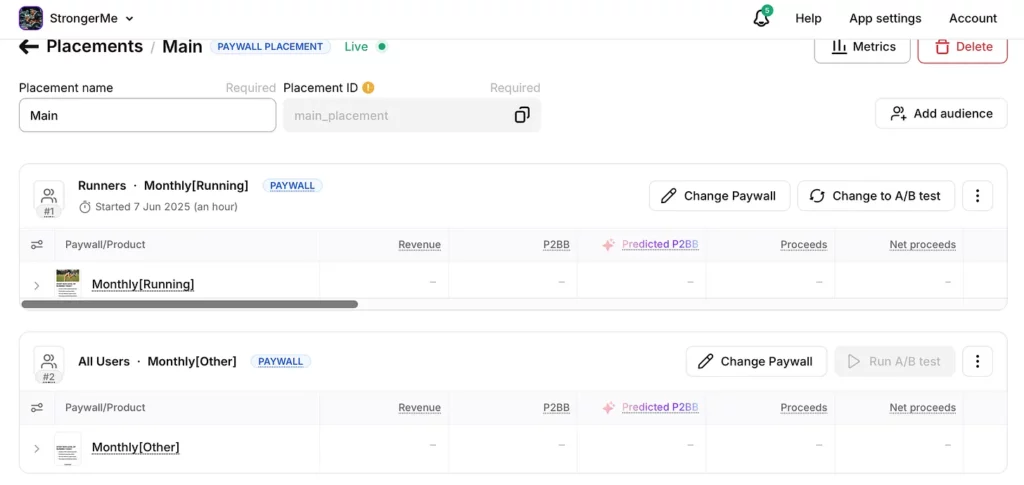Expand the Monthly[Running] paywall row
This screenshot has height=485, width=1024.
37,285
